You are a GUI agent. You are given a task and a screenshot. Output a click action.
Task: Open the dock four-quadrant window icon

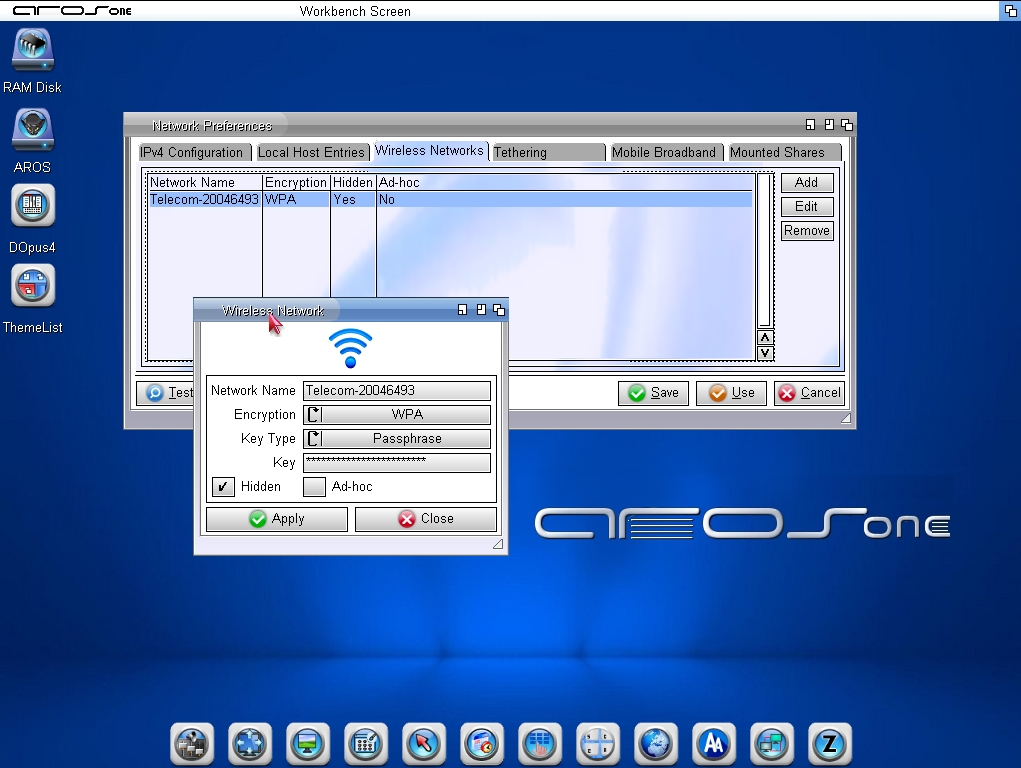click(598, 743)
